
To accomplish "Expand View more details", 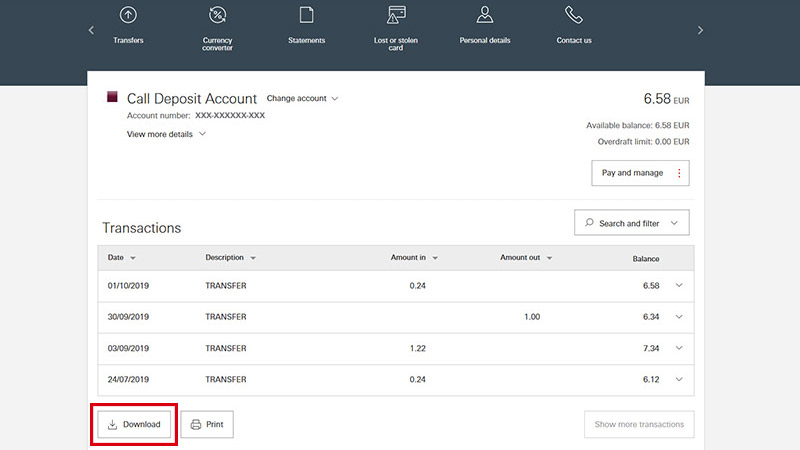I will [166, 134].
